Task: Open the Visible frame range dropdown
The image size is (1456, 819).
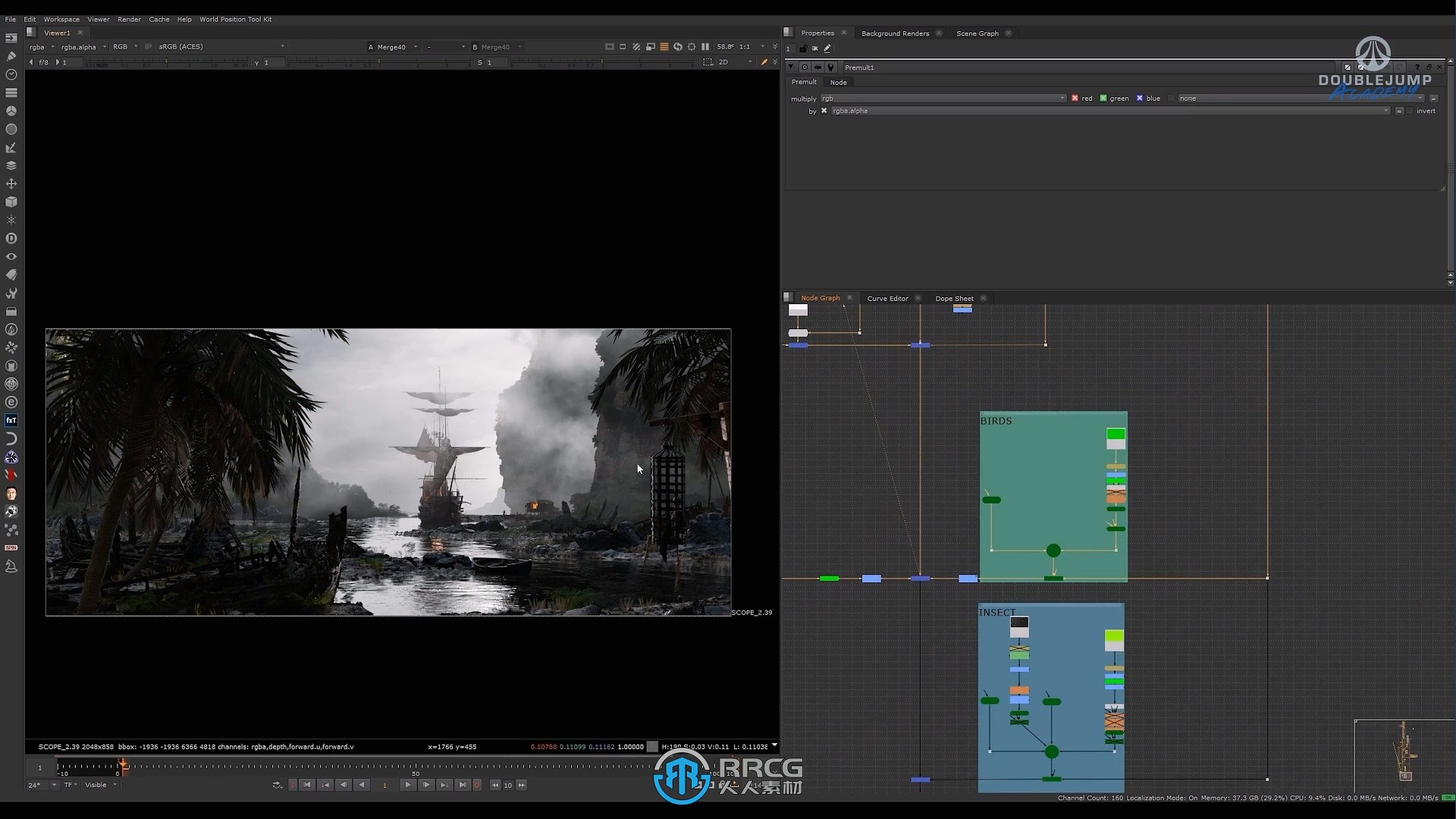Action: point(101,785)
